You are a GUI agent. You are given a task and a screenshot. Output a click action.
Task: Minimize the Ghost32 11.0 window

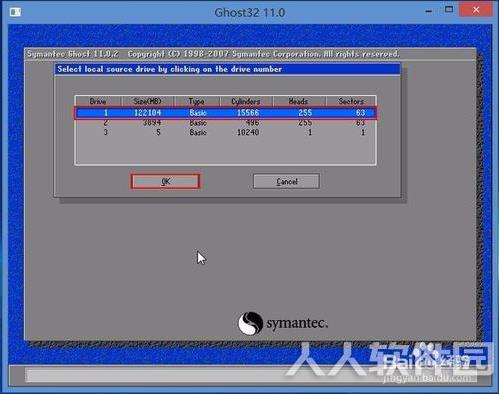(429, 11)
